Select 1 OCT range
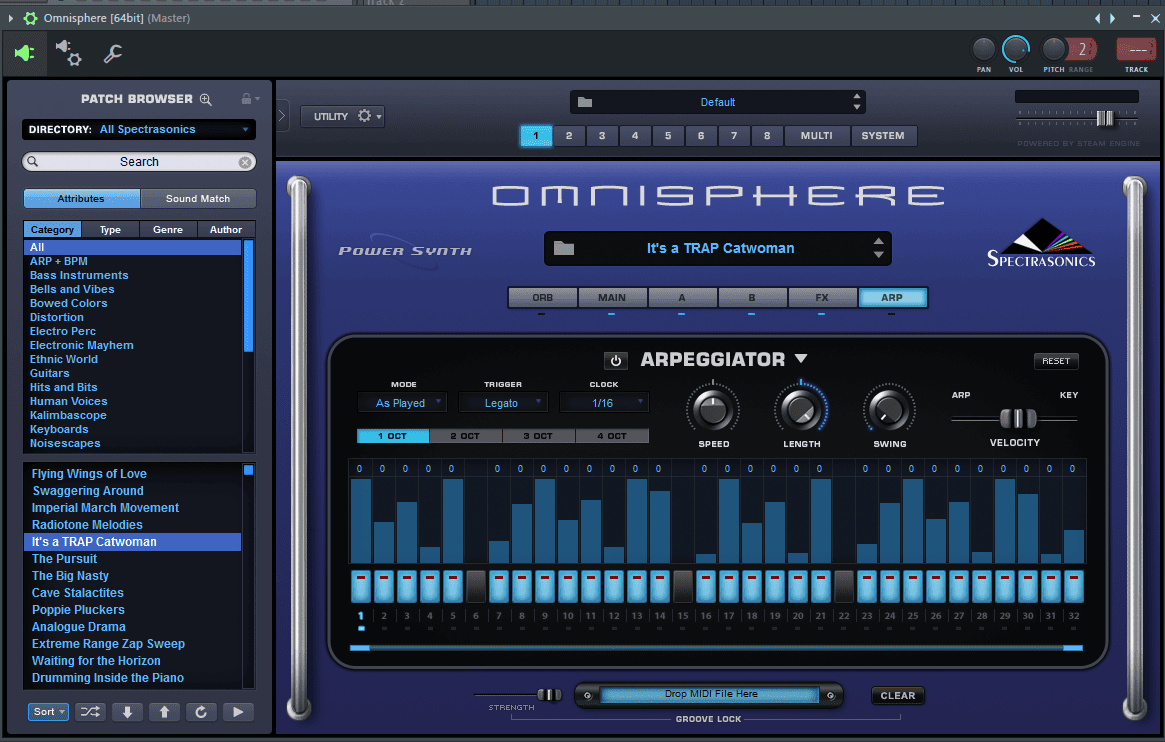The width and height of the screenshot is (1165, 742). (x=393, y=436)
